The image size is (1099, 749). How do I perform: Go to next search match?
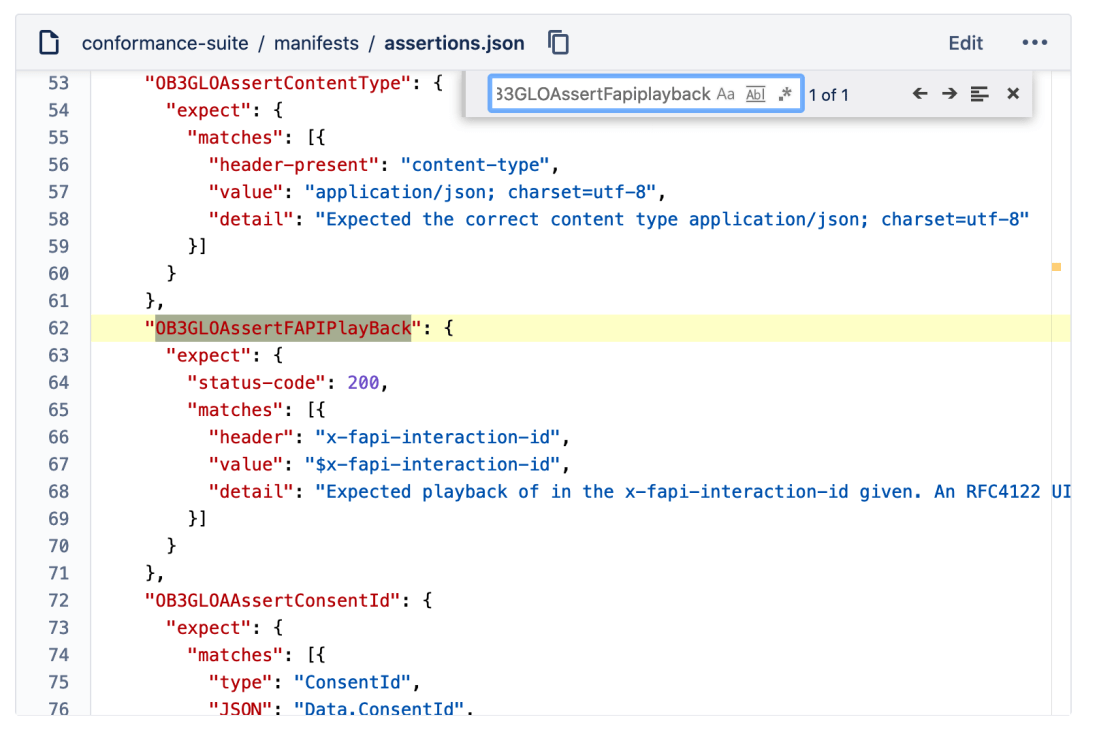(949, 94)
